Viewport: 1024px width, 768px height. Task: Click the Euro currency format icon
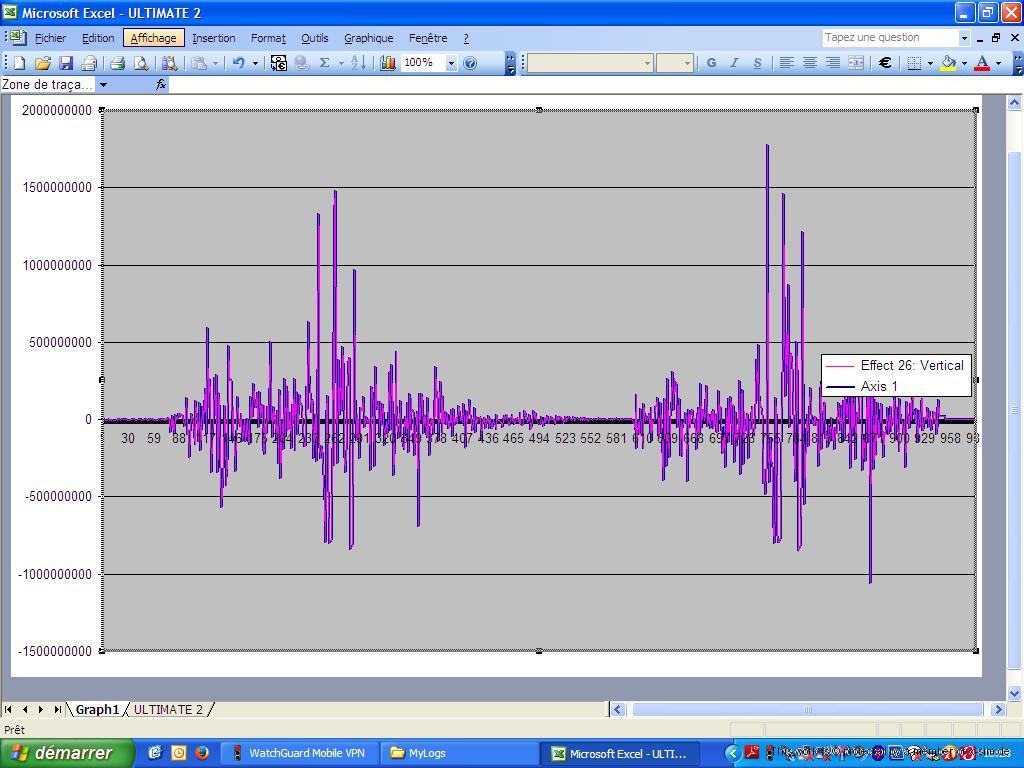[885, 63]
